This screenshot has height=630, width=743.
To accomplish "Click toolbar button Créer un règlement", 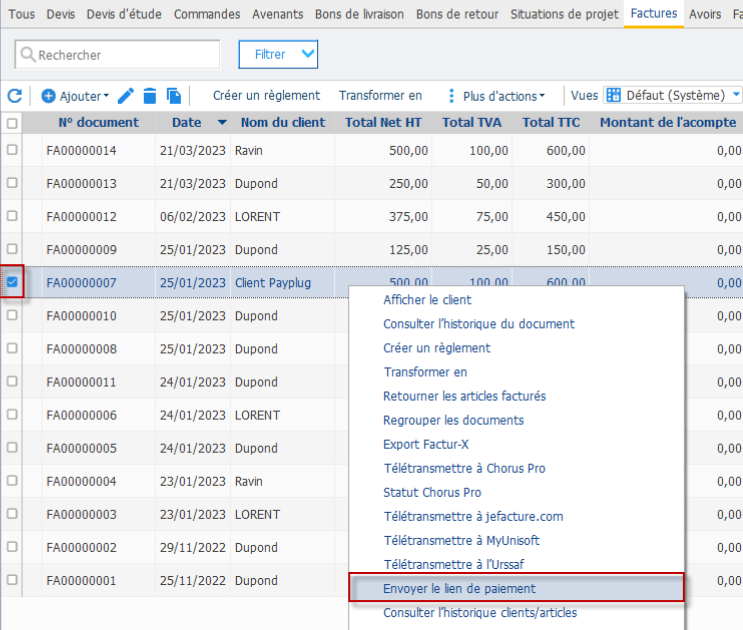I will (266, 96).
